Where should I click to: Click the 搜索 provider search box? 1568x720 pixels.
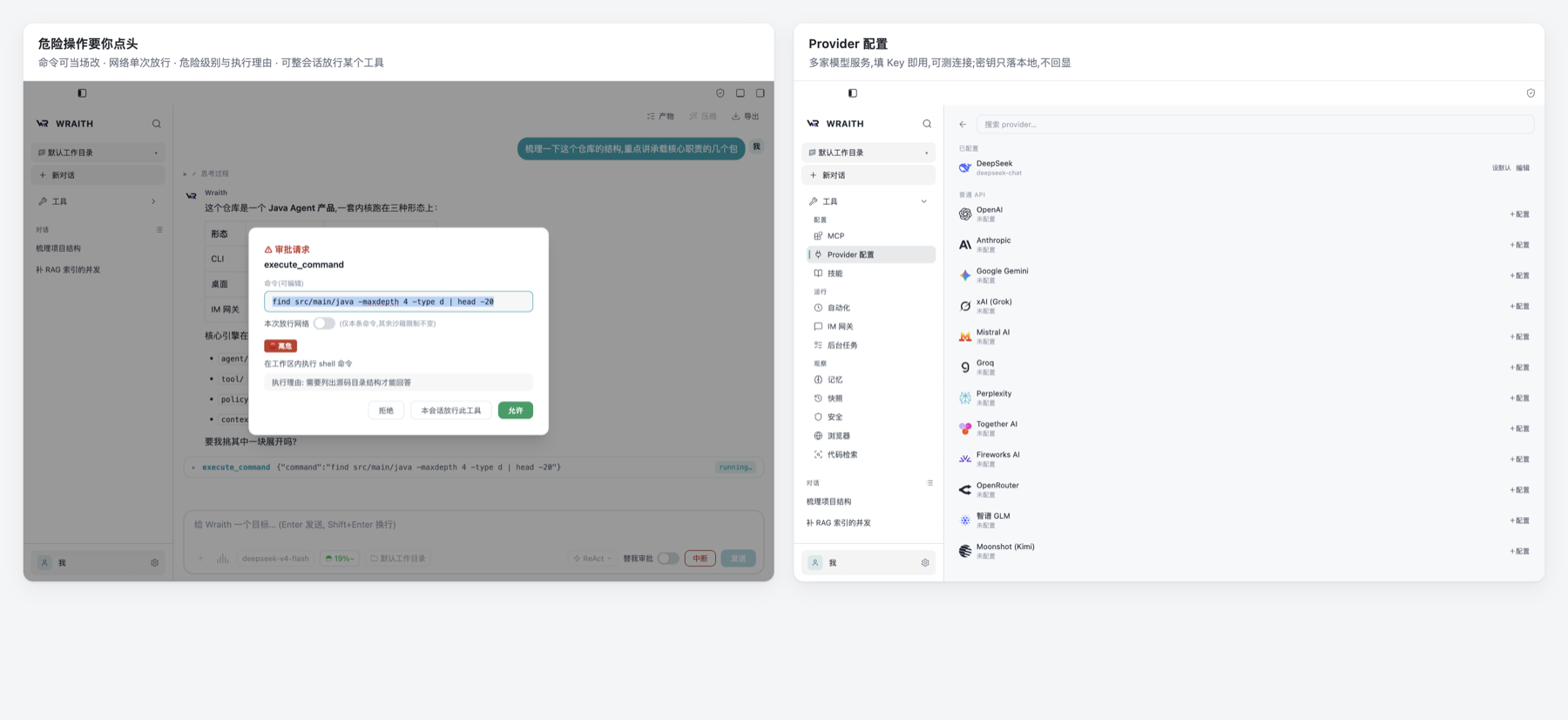1255,125
